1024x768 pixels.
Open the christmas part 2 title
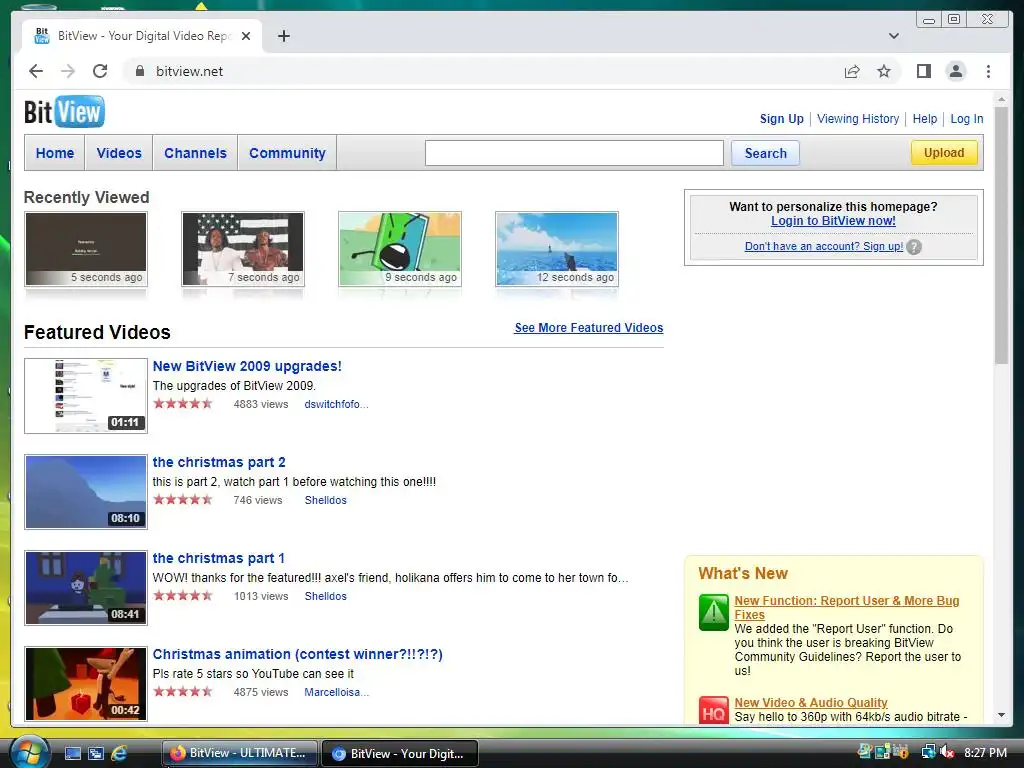219,462
